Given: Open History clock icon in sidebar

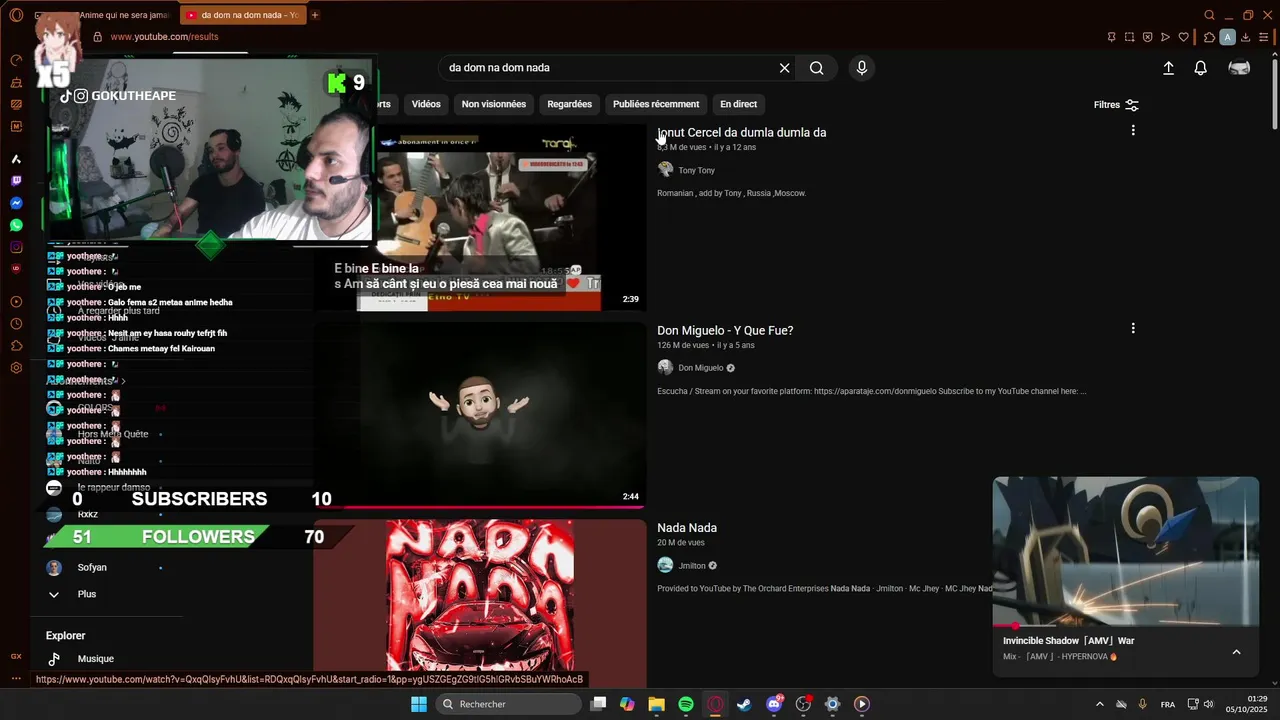Looking at the screenshot, I should 16,324.
